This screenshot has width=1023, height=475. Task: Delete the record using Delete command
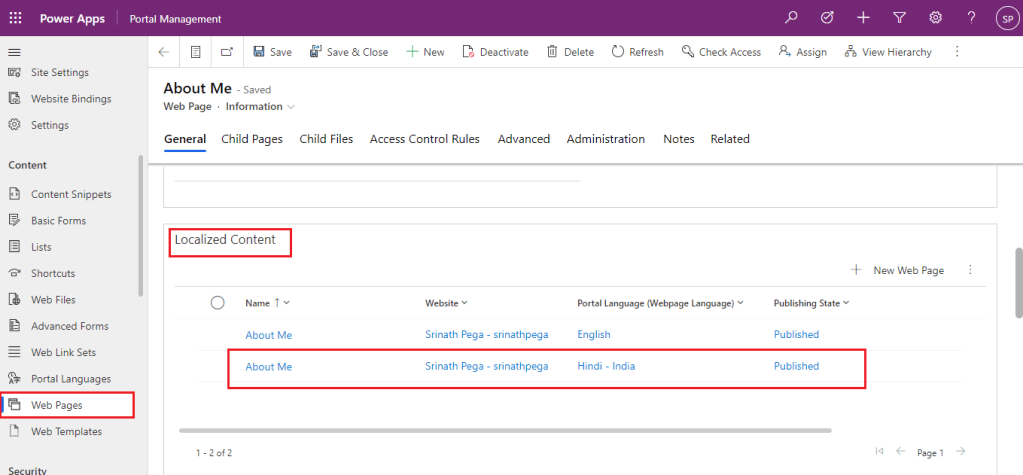[x=569, y=52]
